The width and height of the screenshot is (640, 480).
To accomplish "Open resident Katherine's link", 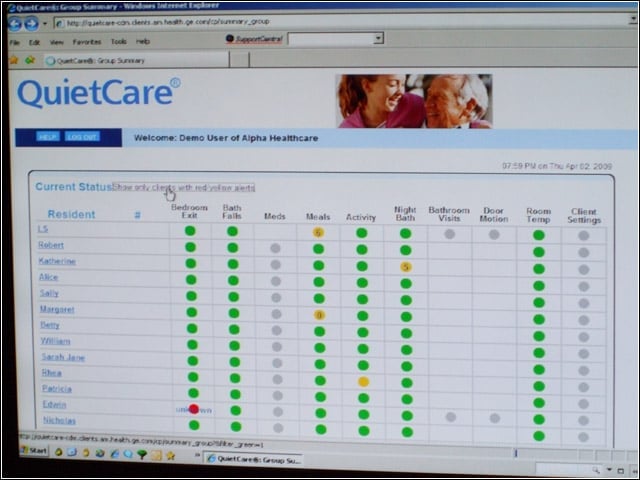I will [57, 261].
